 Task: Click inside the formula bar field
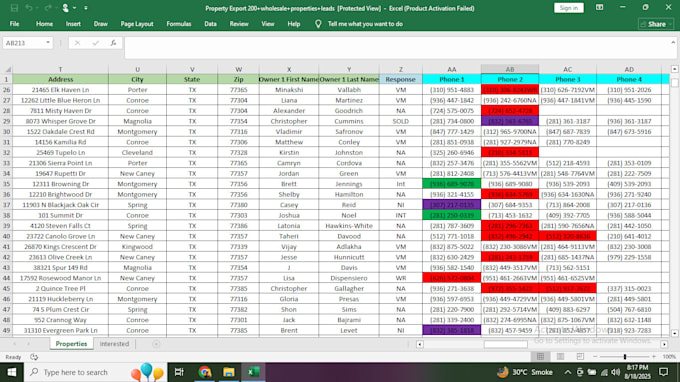click(397, 47)
